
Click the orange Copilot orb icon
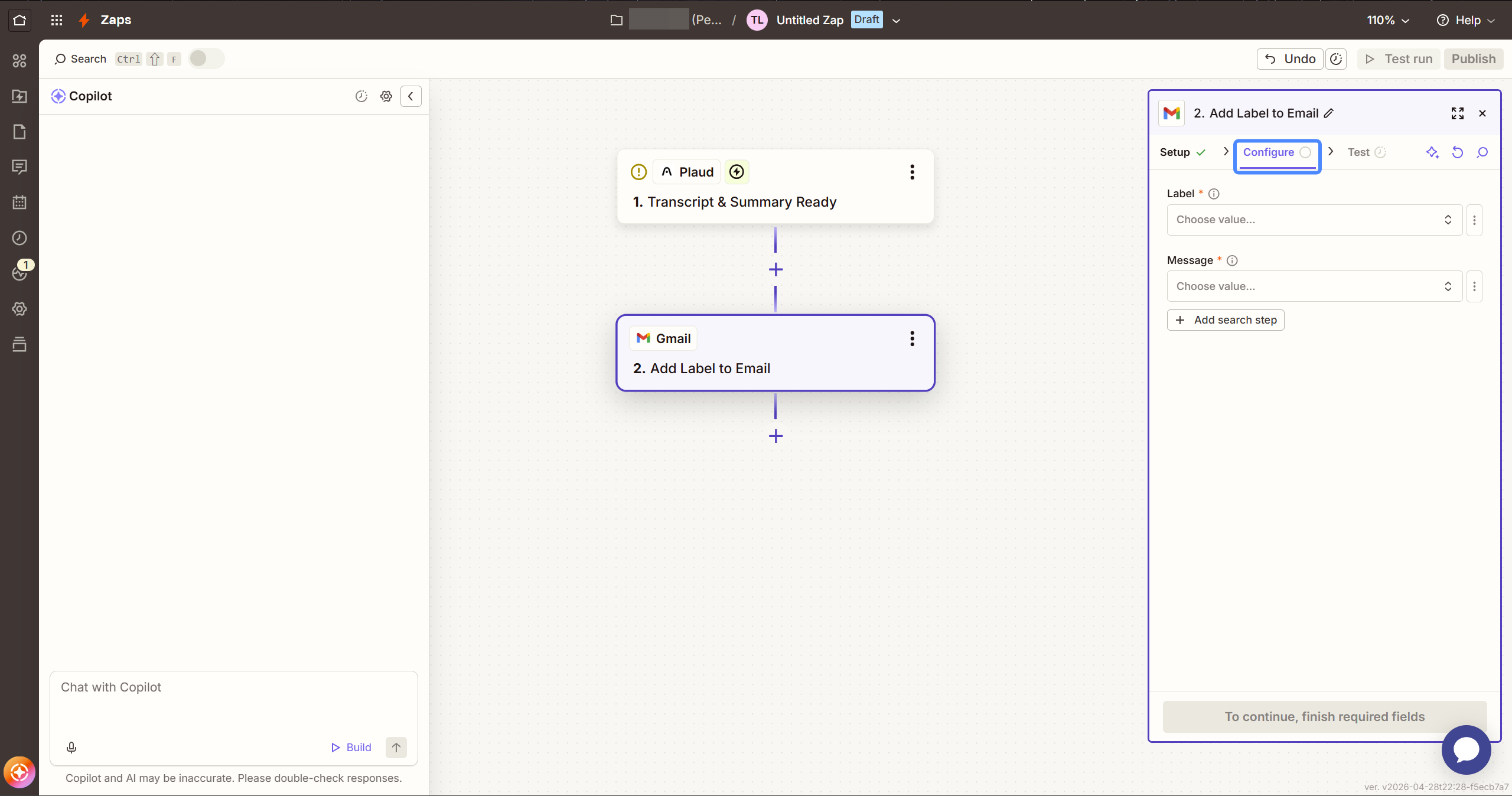click(x=19, y=772)
